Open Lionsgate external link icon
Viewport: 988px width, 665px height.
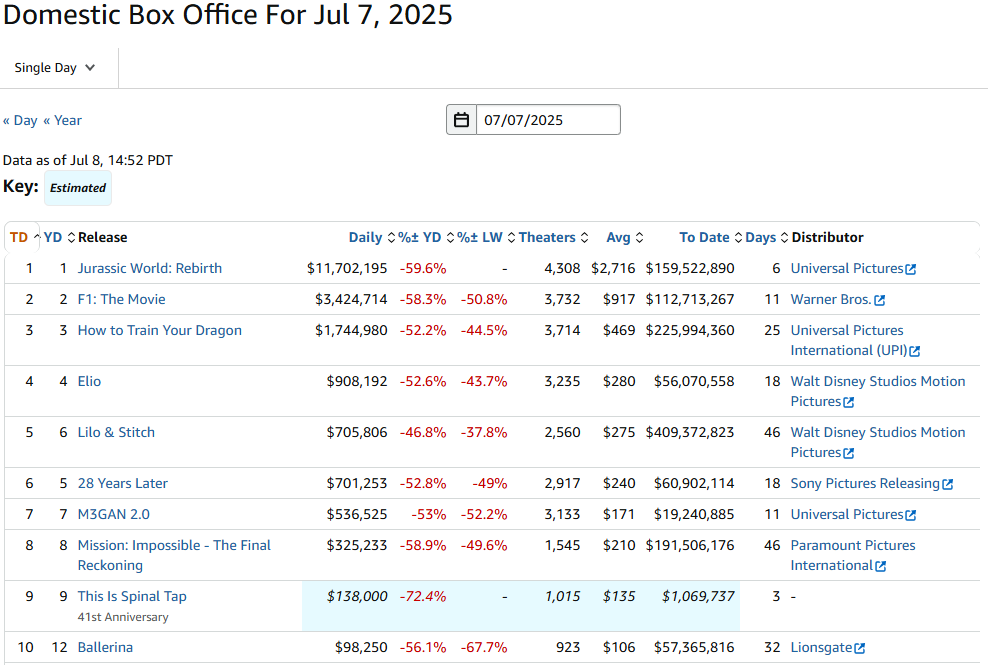[x=860, y=648]
